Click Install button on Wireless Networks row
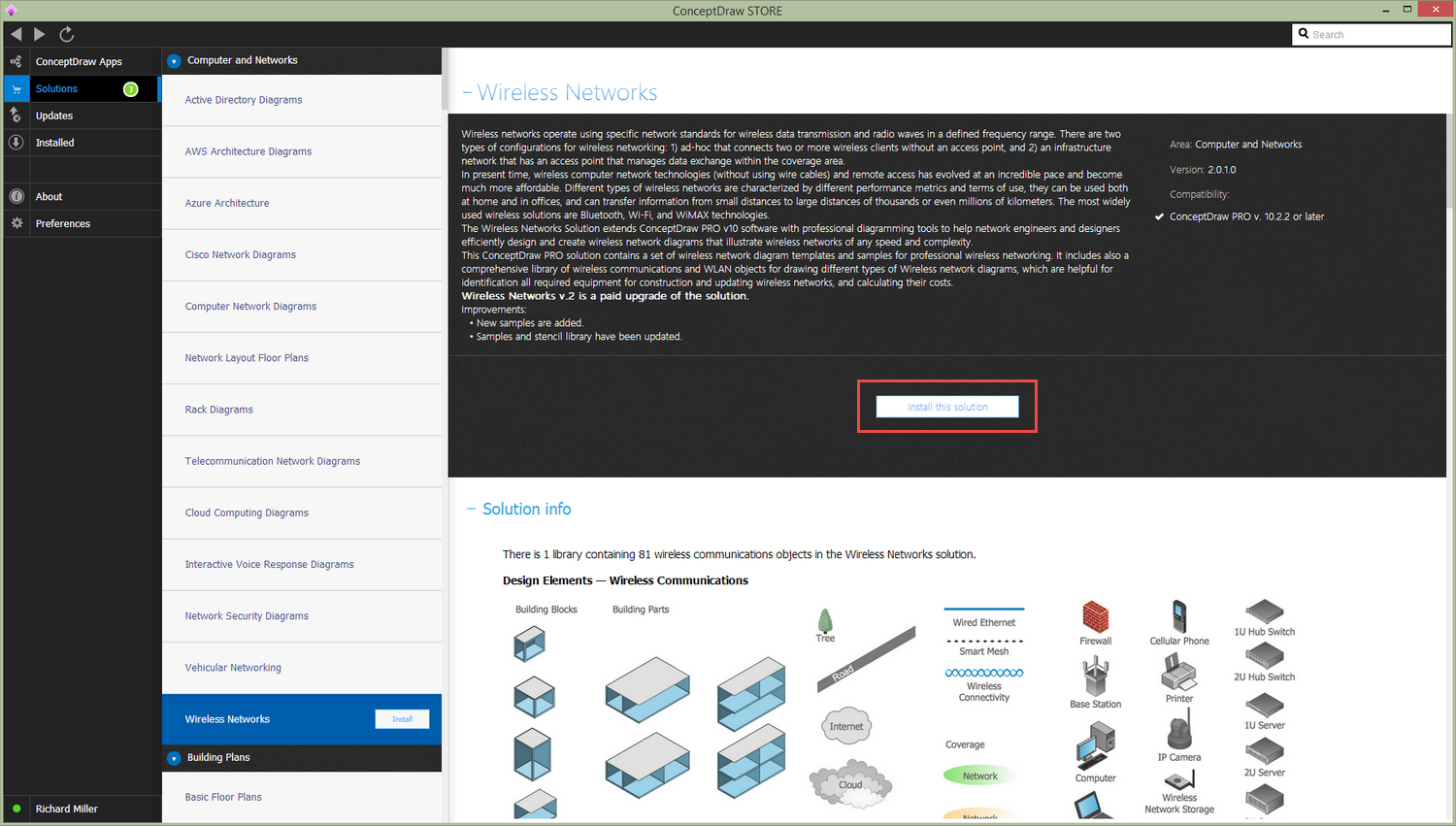The width and height of the screenshot is (1456, 826). pos(403,719)
